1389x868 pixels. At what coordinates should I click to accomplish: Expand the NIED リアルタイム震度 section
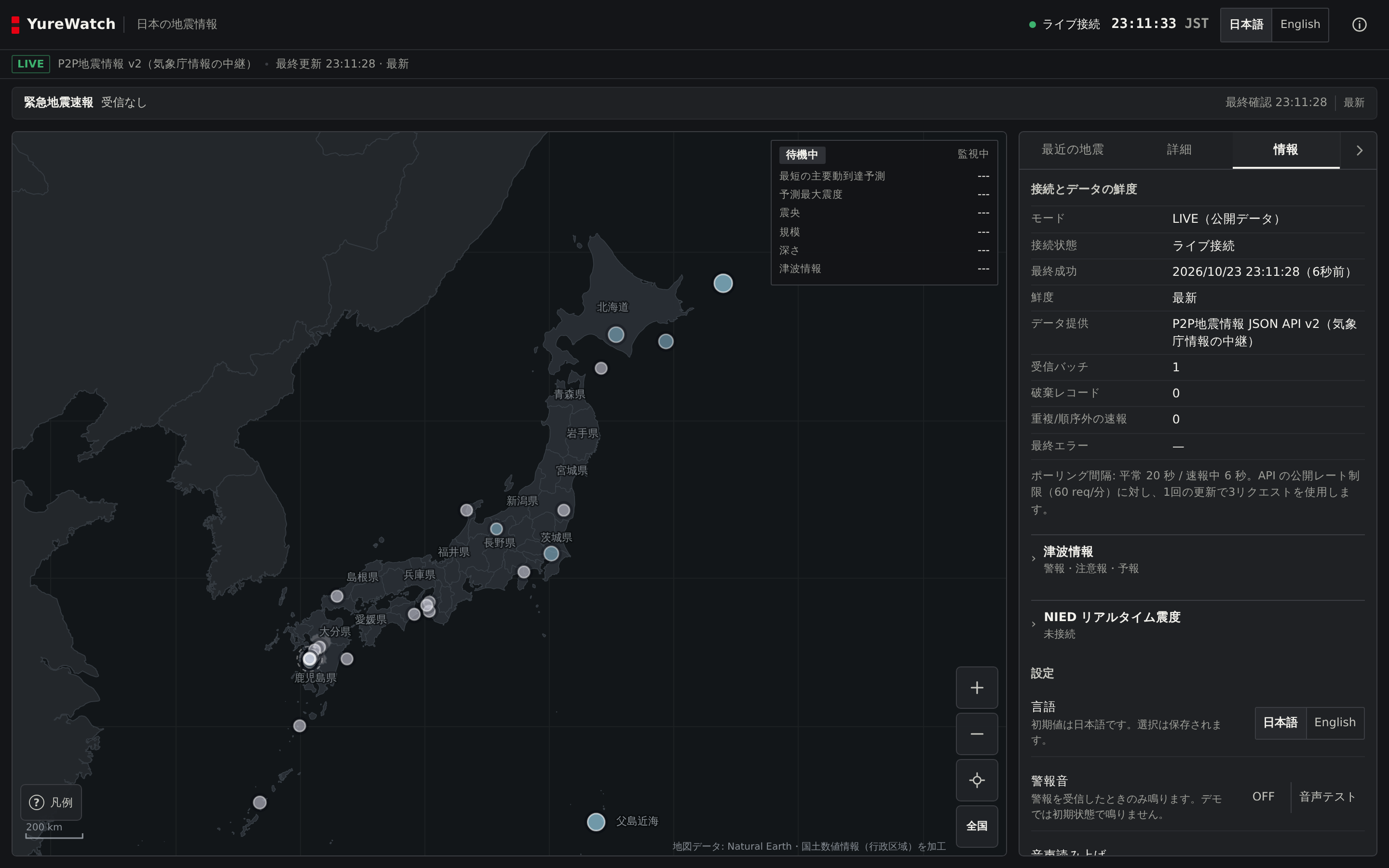point(1198,624)
